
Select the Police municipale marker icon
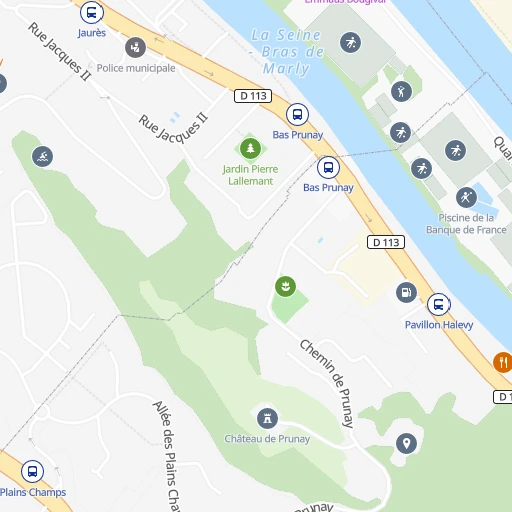pyautogui.click(x=135, y=48)
